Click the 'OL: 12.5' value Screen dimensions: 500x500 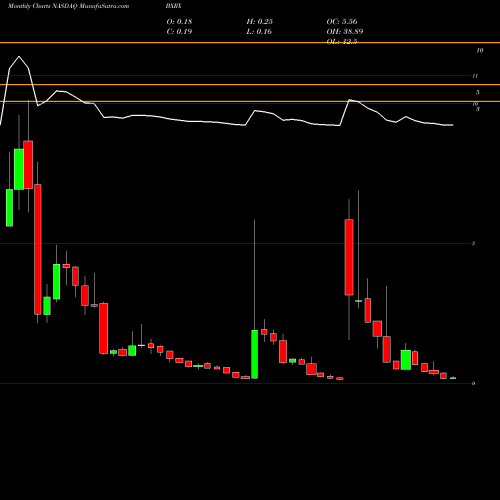(342, 41)
